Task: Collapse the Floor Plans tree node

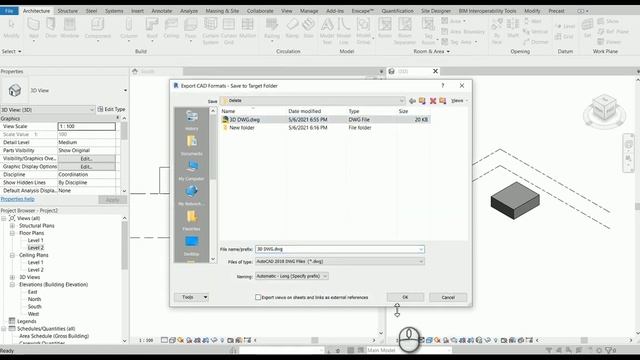Action: [x=12, y=233]
